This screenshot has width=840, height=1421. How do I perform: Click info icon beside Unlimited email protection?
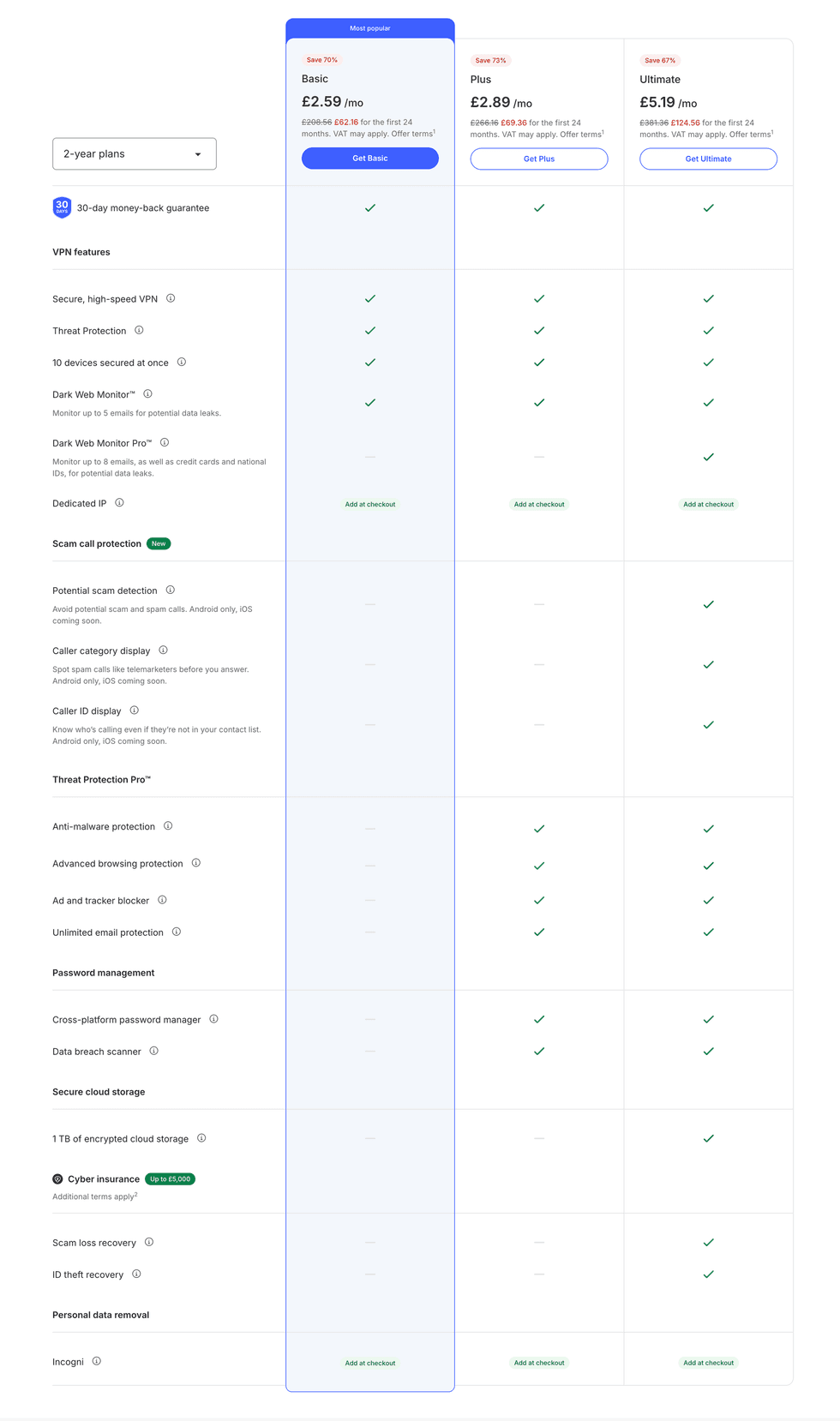tap(177, 932)
